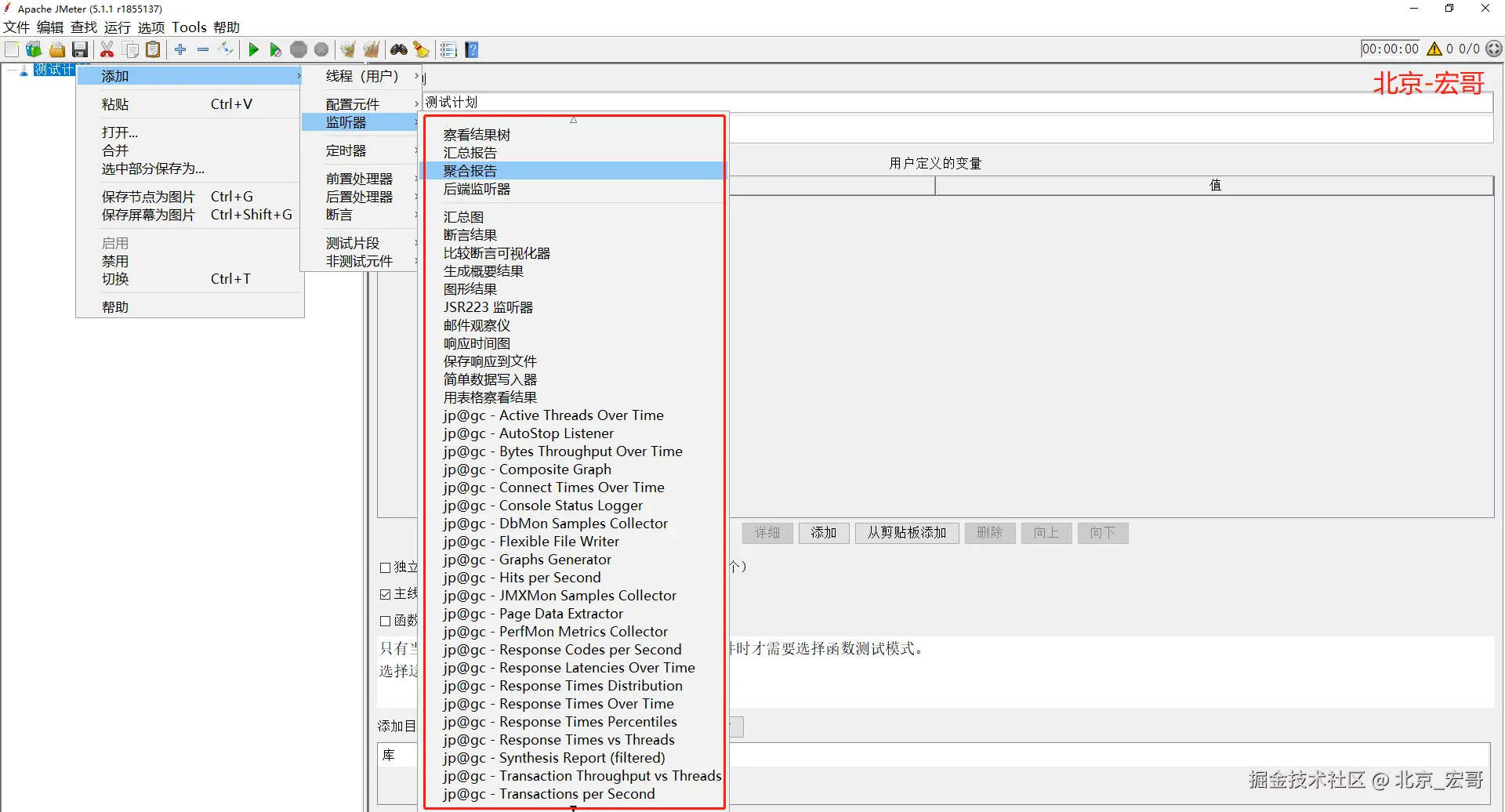
Task: Open the Tools menu
Action: pyautogui.click(x=189, y=27)
